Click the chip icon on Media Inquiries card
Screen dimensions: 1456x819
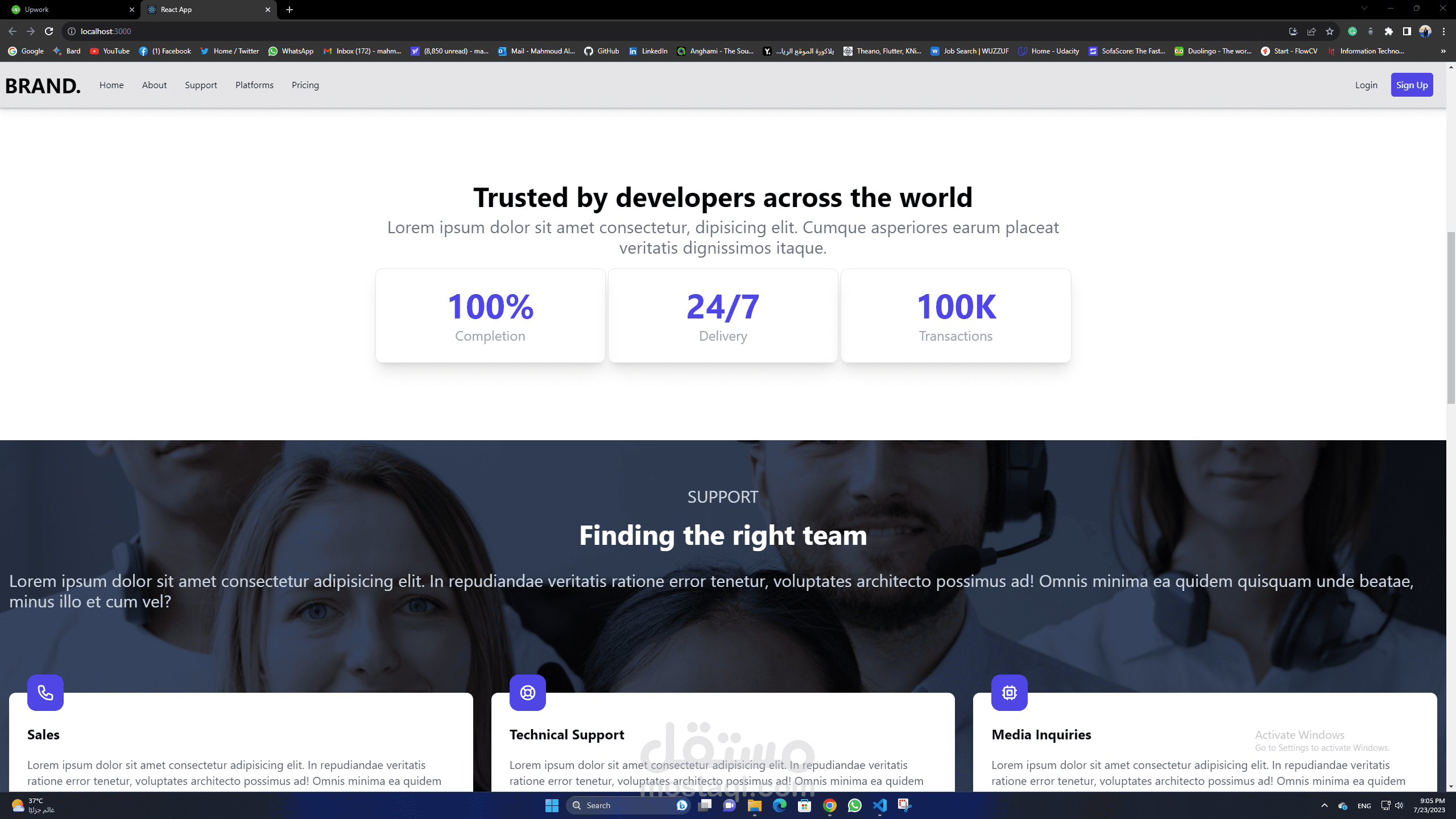click(1009, 692)
